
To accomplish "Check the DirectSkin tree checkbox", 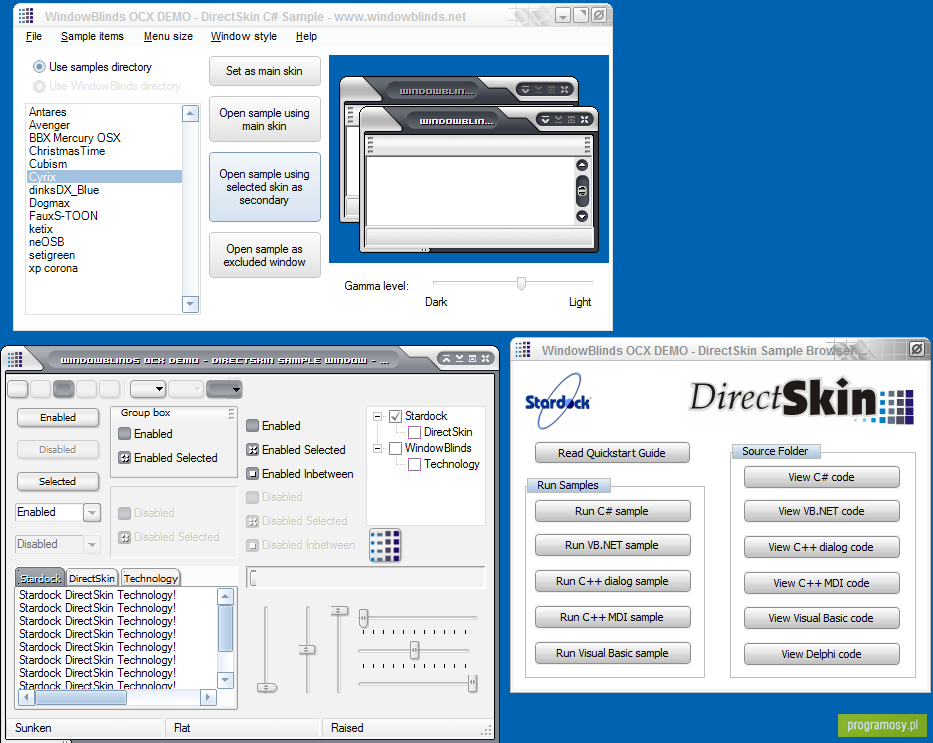I will 415,432.
